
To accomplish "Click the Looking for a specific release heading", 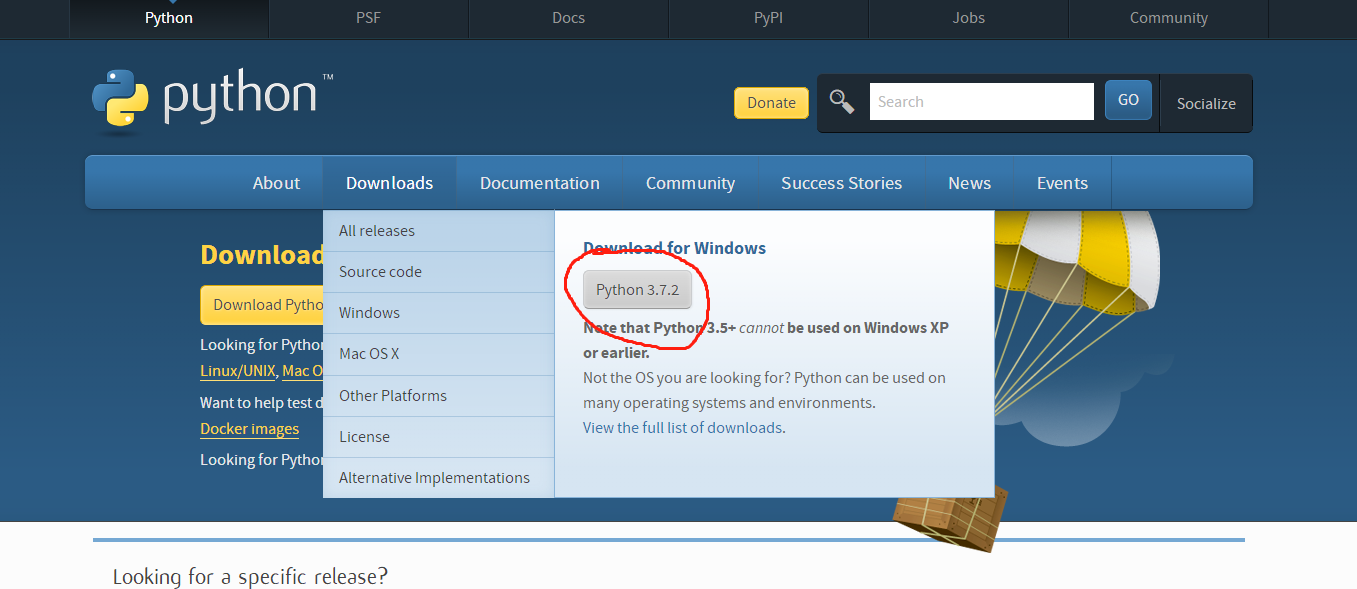I will coord(250,577).
